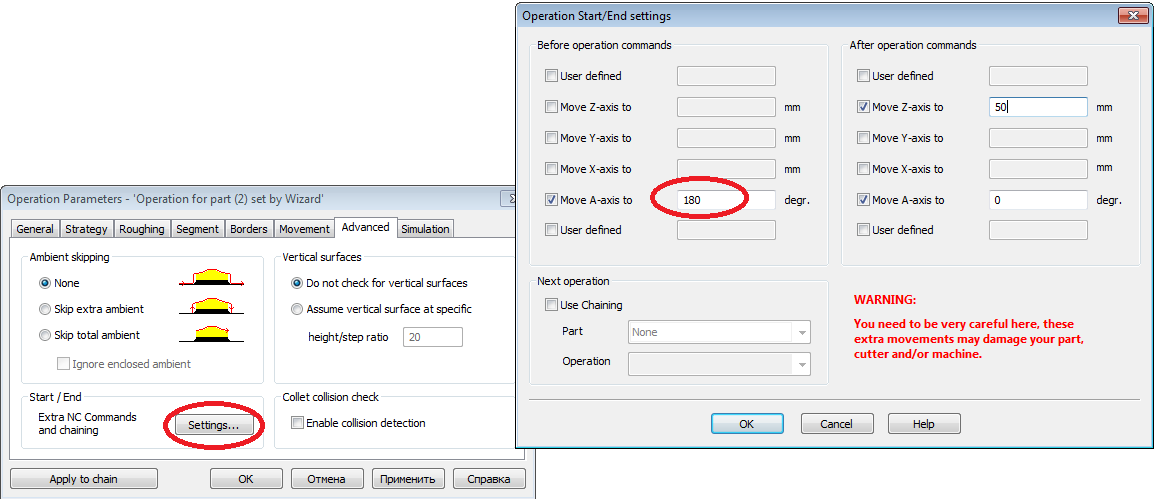Toggle Enable collision detection checkbox
The width and height of the screenshot is (1154, 499).
click(x=297, y=423)
